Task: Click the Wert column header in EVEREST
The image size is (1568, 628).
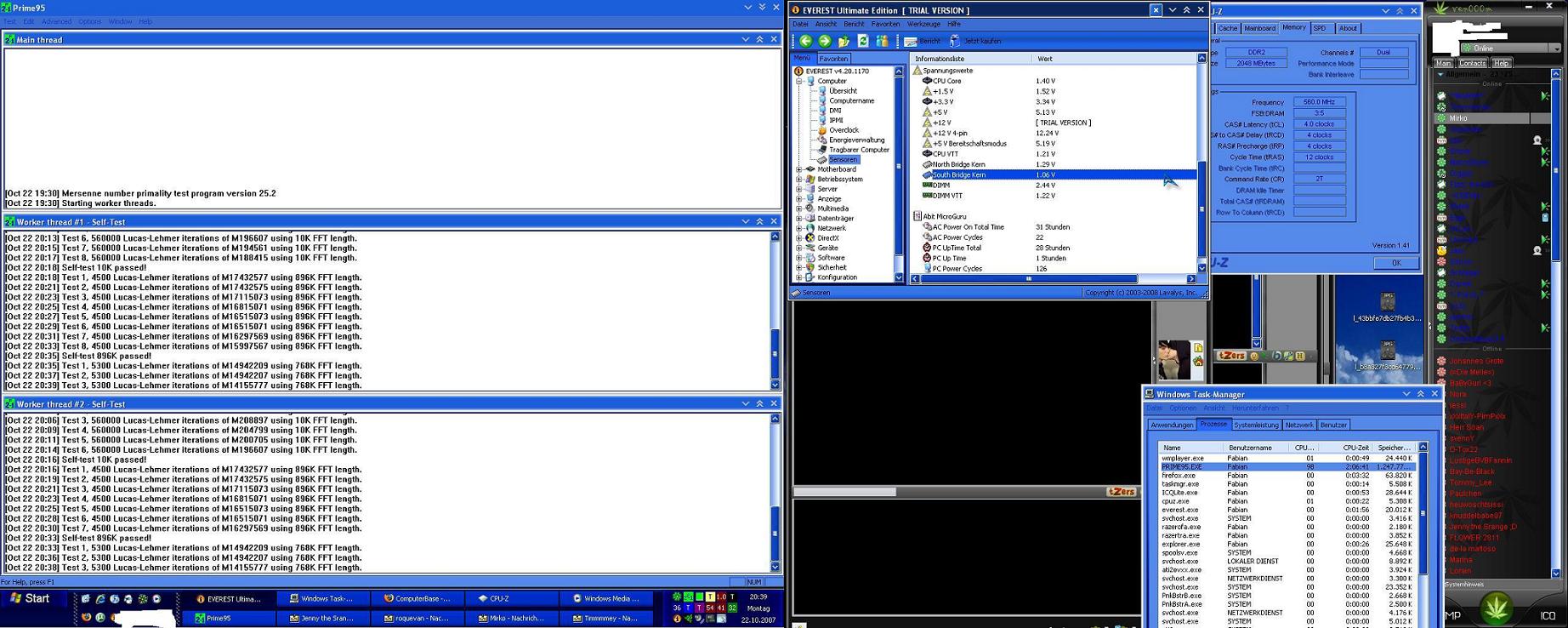Action: click(x=1115, y=59)
